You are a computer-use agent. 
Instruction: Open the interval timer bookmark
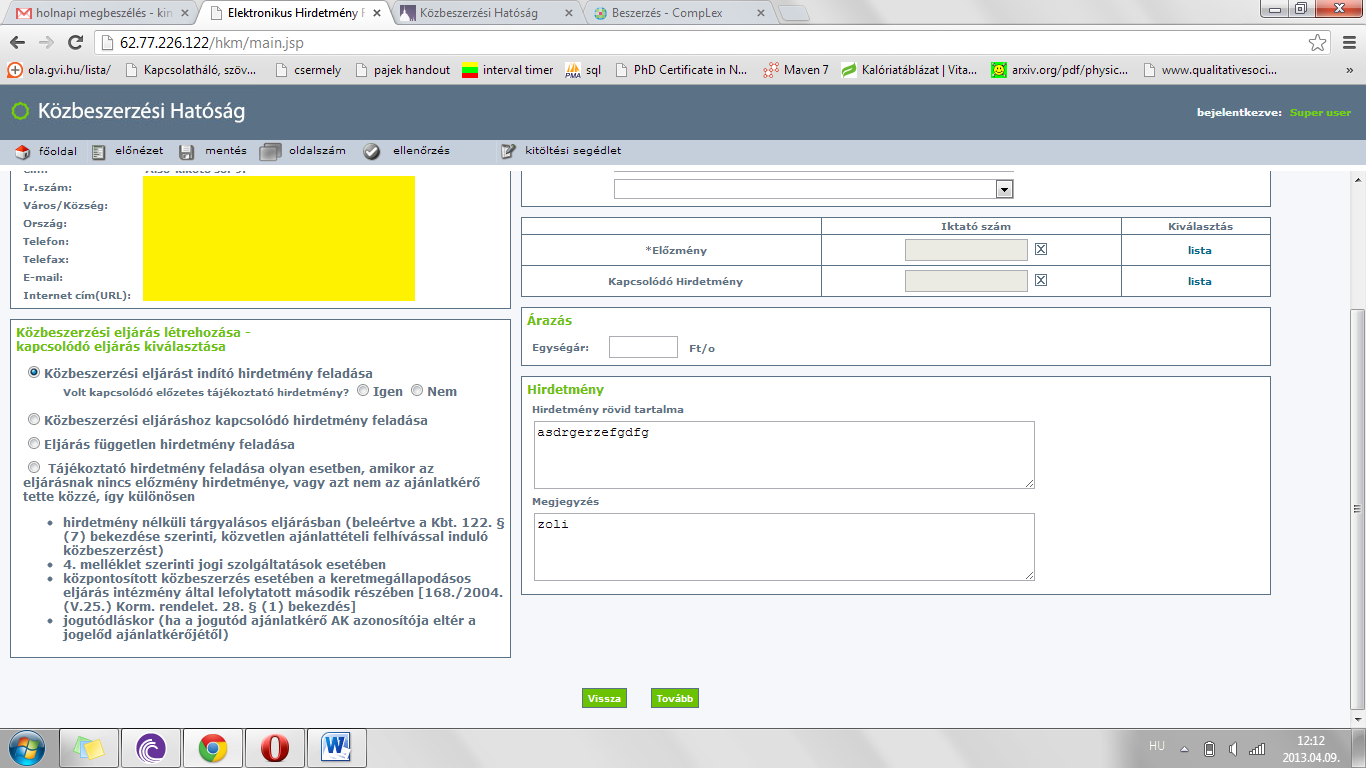click(508, 70)
